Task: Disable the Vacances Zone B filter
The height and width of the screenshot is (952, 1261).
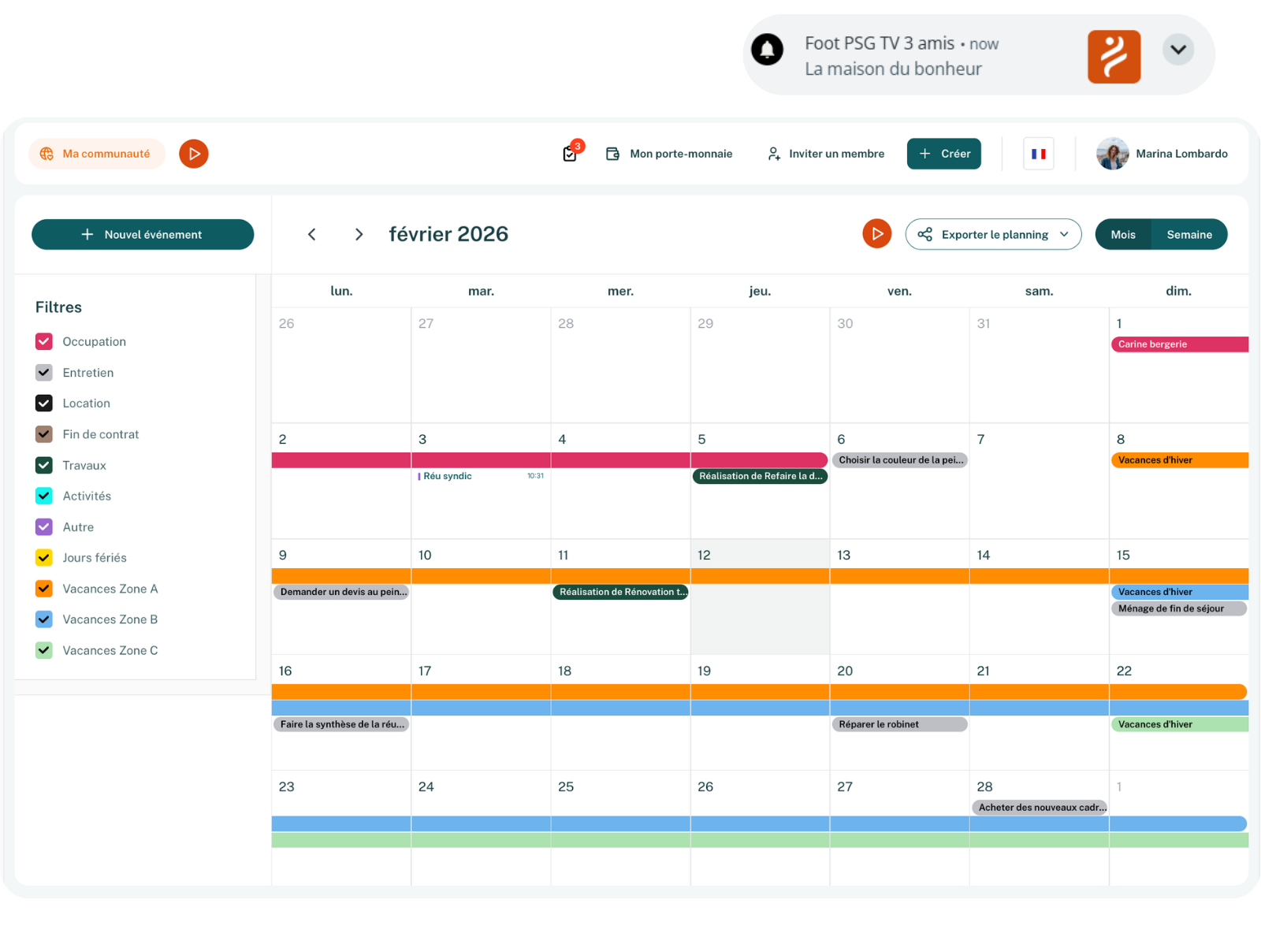Action: pos(44,619)
